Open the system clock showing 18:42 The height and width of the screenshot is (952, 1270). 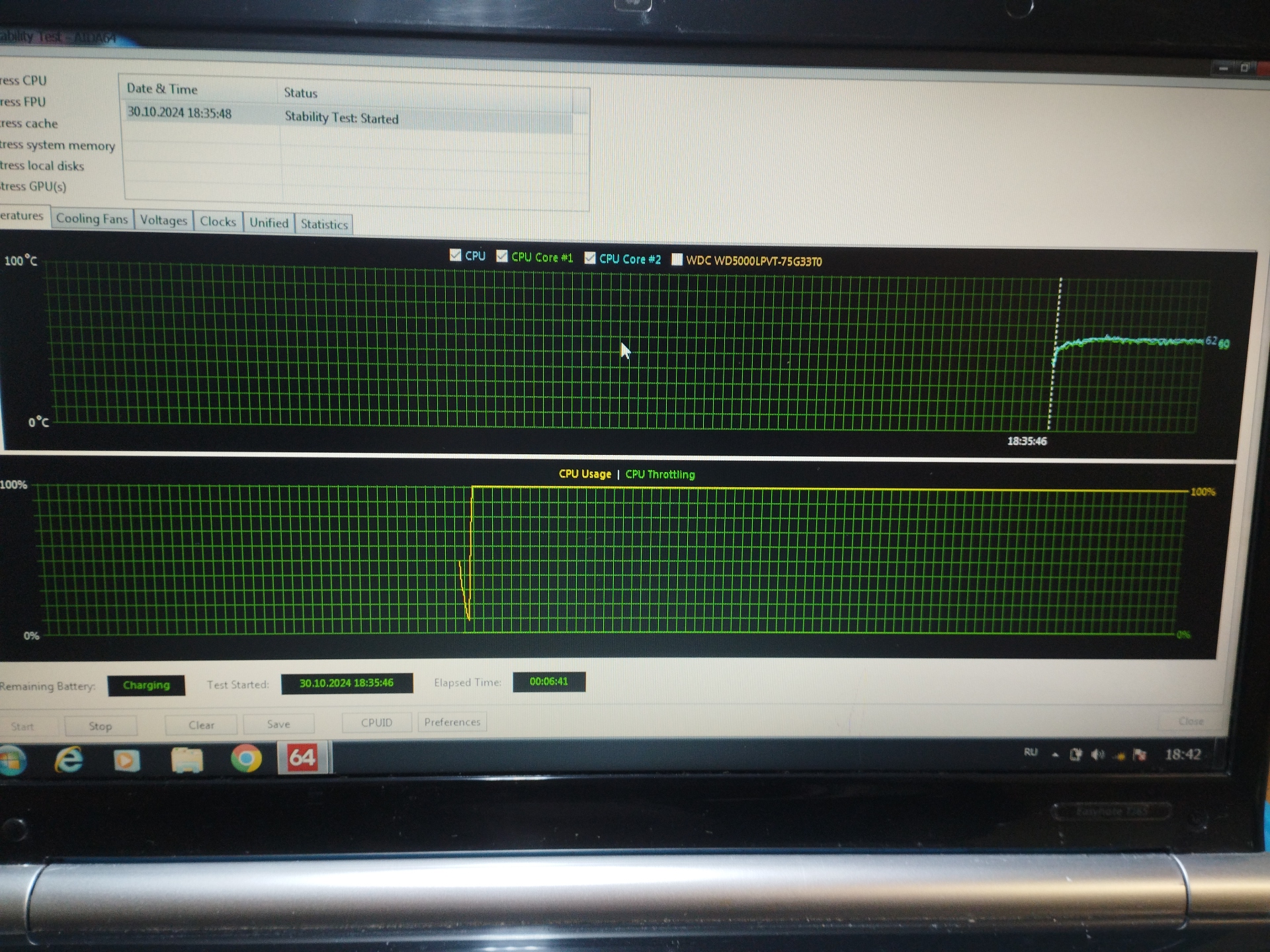pyautogui.click(x=1183, y=754)
